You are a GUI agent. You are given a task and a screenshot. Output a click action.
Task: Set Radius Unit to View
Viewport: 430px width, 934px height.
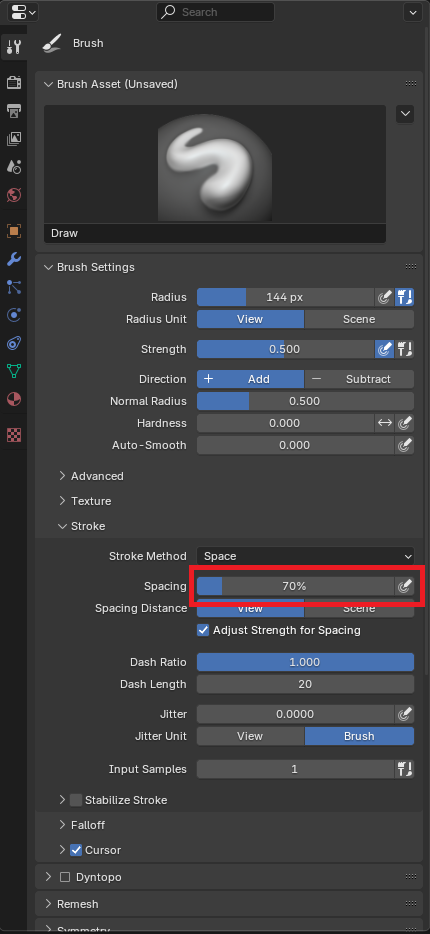pyautogui.click(x=250, y=319)
